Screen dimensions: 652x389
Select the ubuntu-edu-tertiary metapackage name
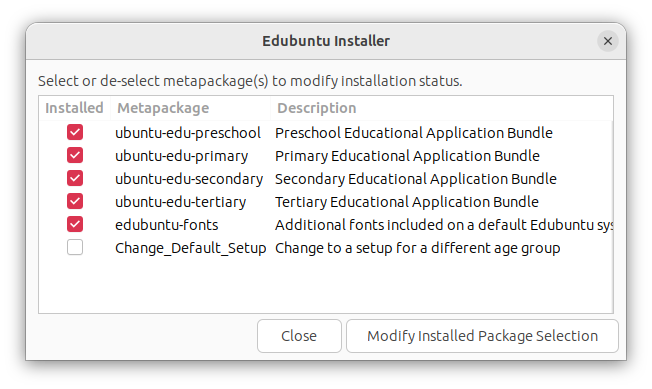[181, 202]
